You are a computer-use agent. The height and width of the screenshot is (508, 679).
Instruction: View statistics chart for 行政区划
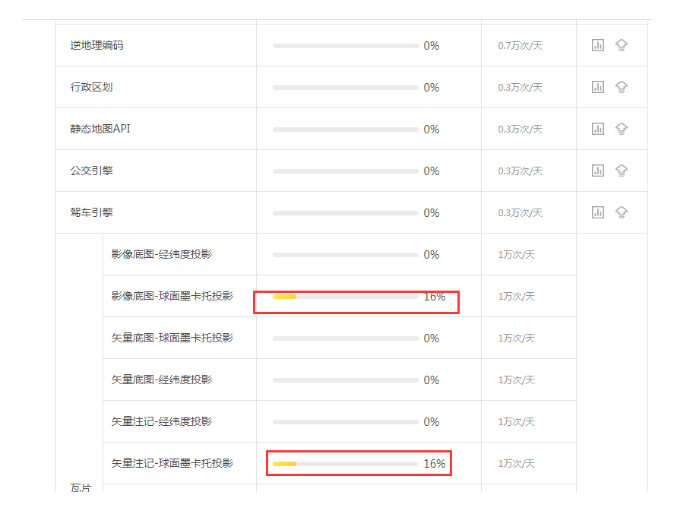point(598,87)
